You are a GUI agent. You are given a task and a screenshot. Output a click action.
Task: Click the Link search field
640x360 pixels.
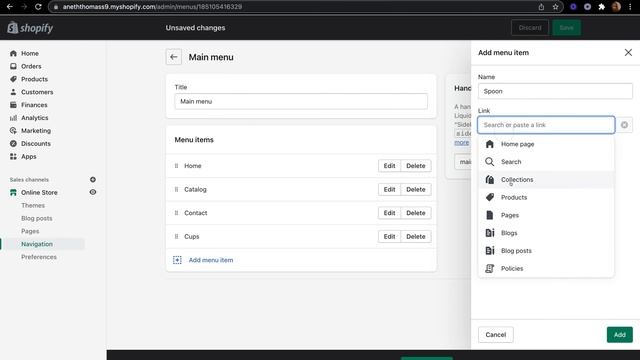pyautogui.click(x=546, y=125)
